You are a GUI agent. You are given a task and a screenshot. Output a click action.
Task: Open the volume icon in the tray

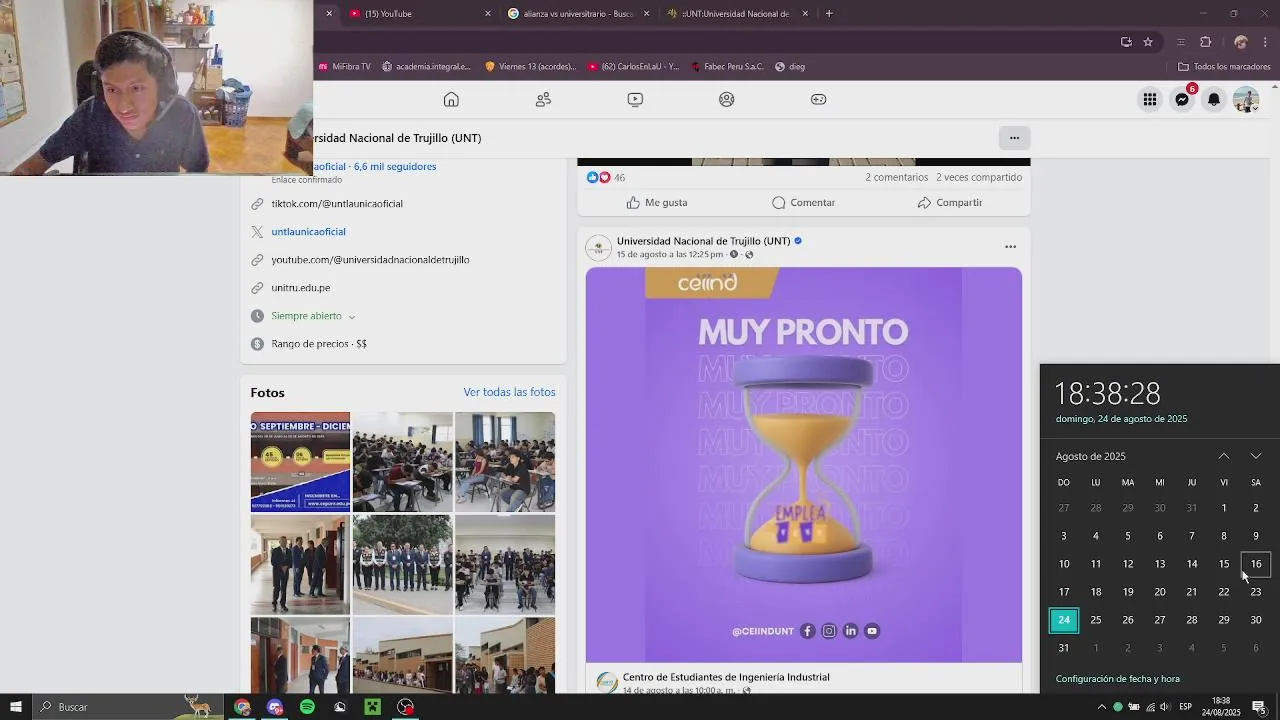point(1164,707)
